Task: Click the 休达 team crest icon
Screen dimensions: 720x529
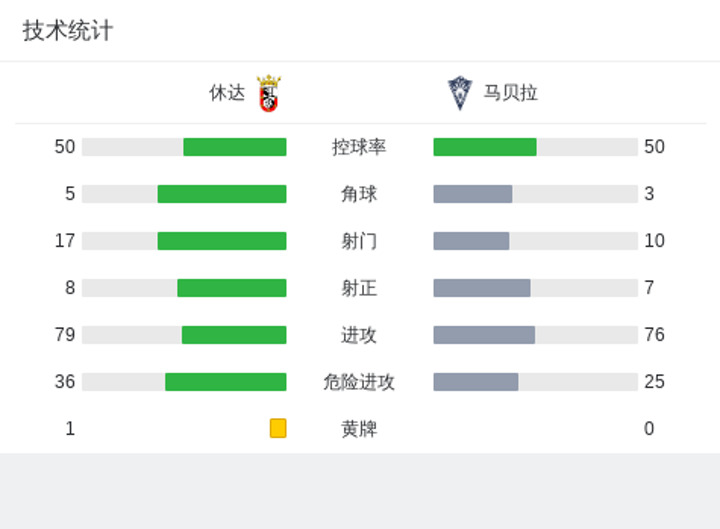Action: [x=269, y=93]
